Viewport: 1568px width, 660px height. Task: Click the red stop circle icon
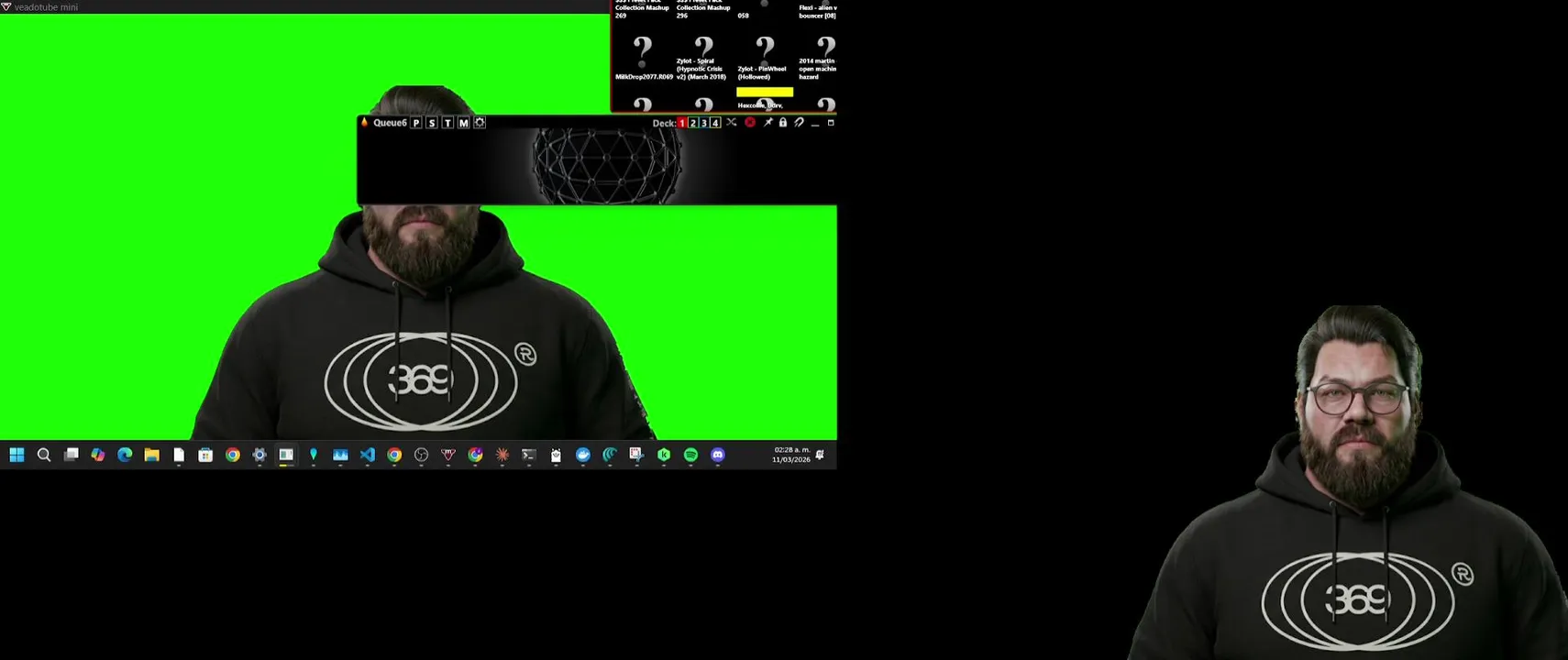(750, 122)
